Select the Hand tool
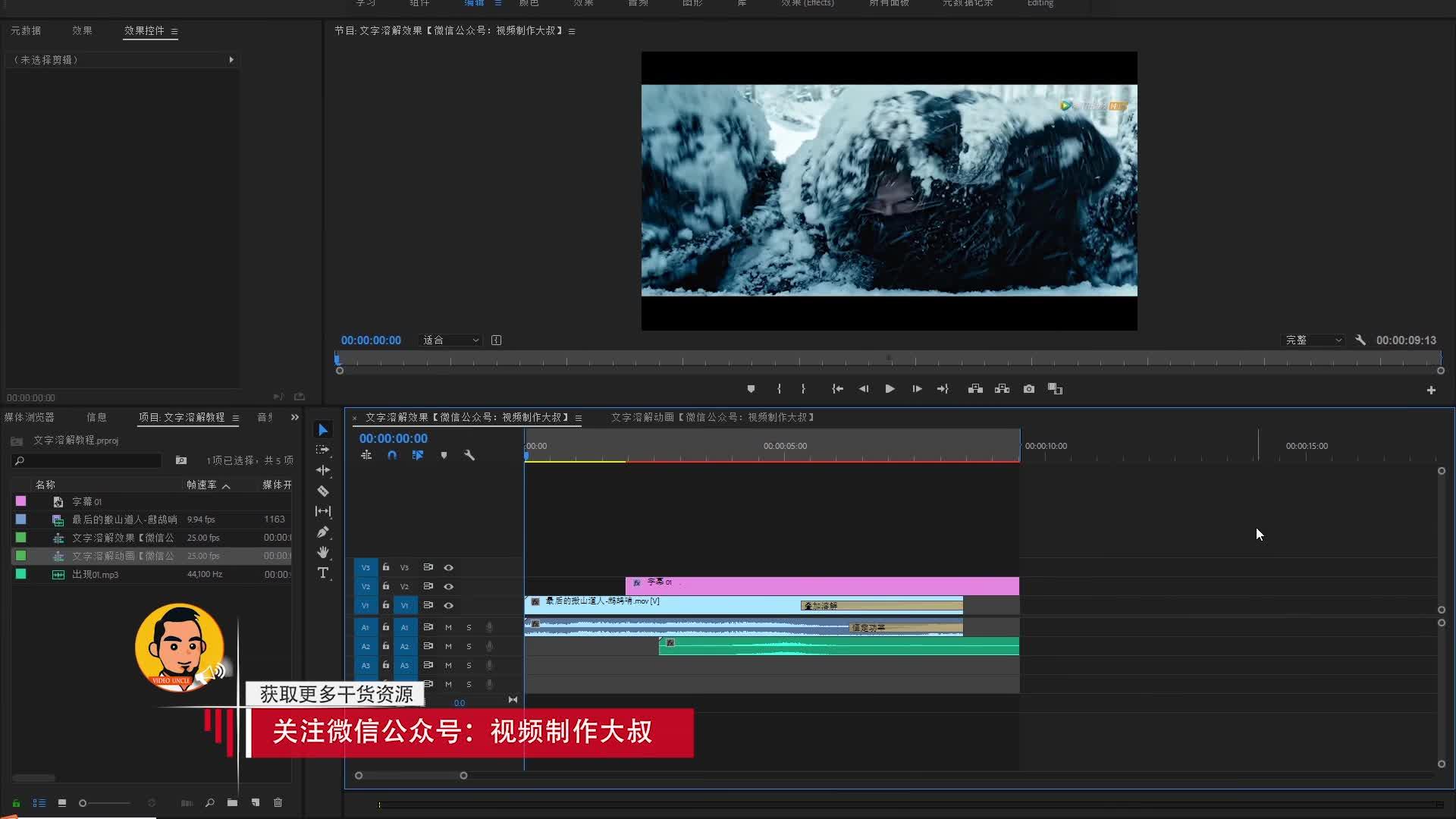The image size is (1456, 819). (x=323, y=552)
